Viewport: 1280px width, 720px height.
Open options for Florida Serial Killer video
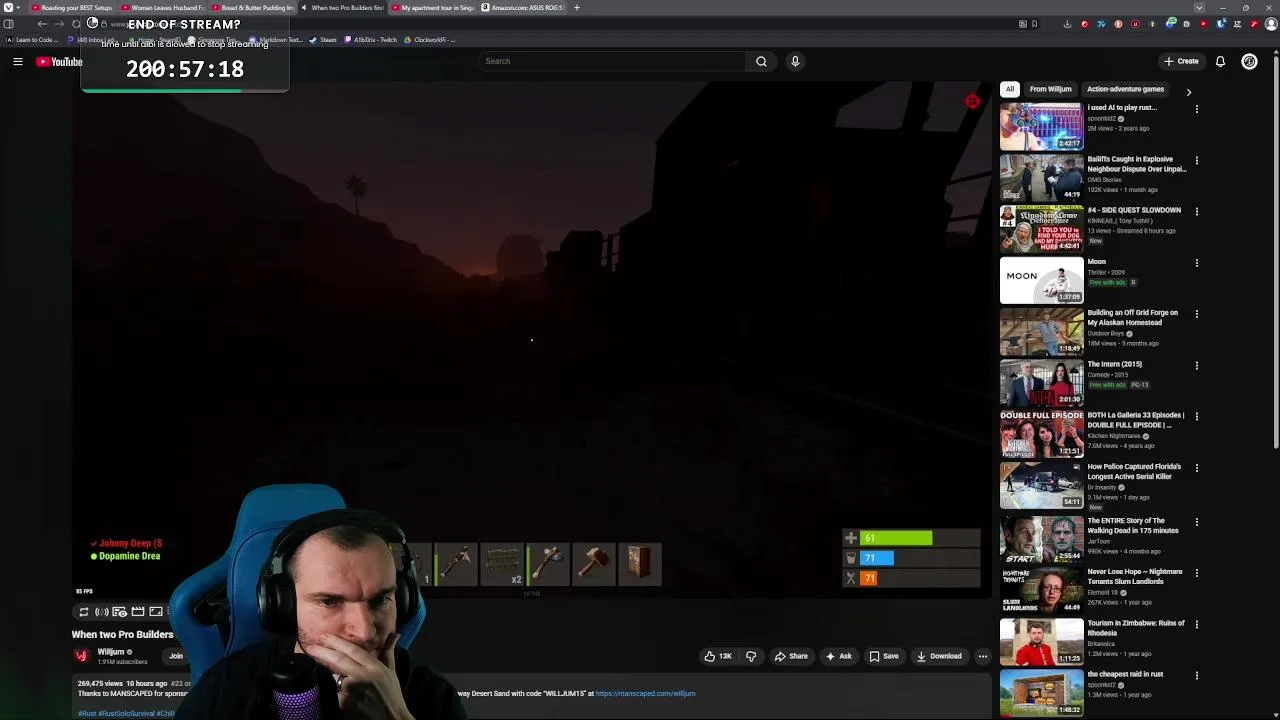point(1197,468)
